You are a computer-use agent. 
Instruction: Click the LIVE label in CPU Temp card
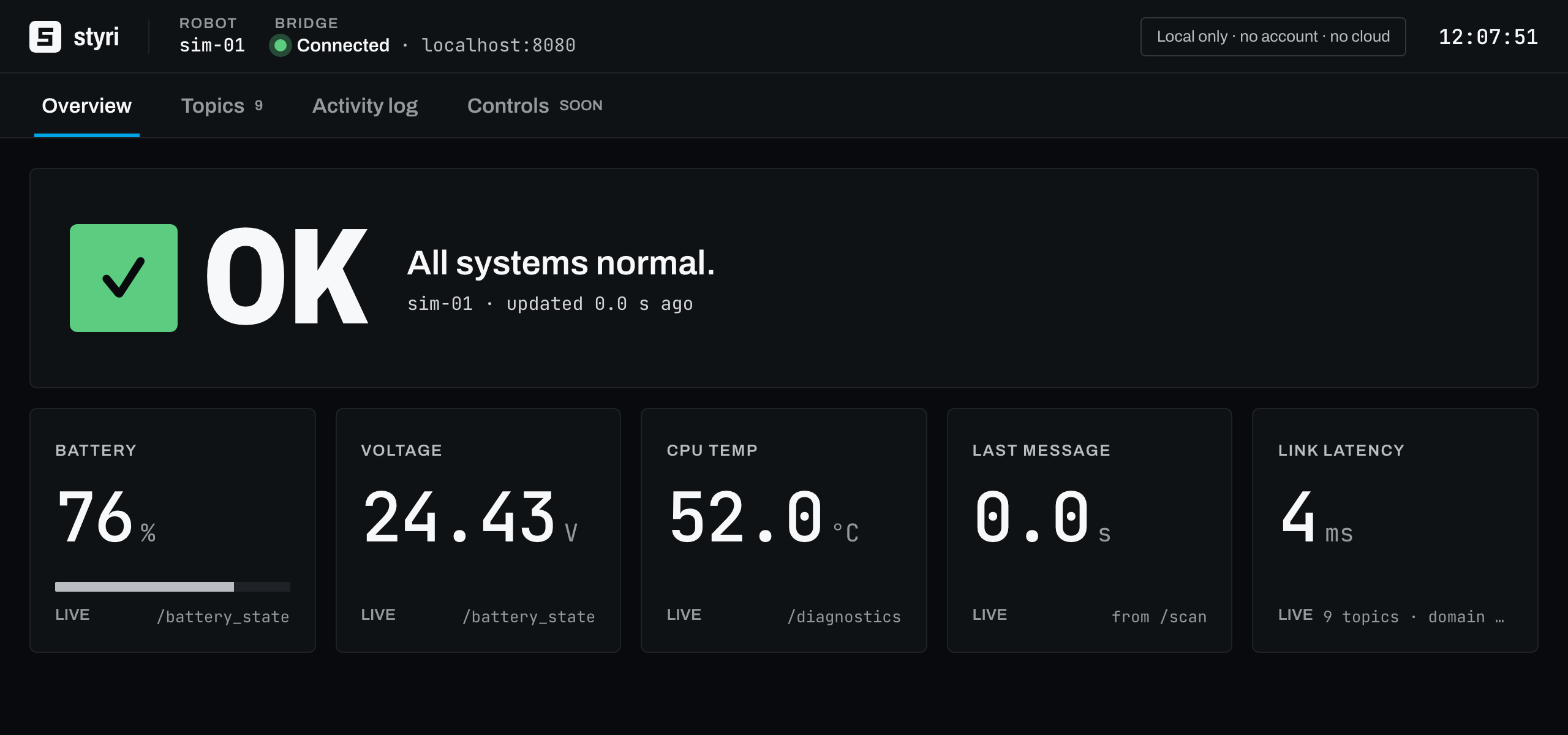click(684, 615)
